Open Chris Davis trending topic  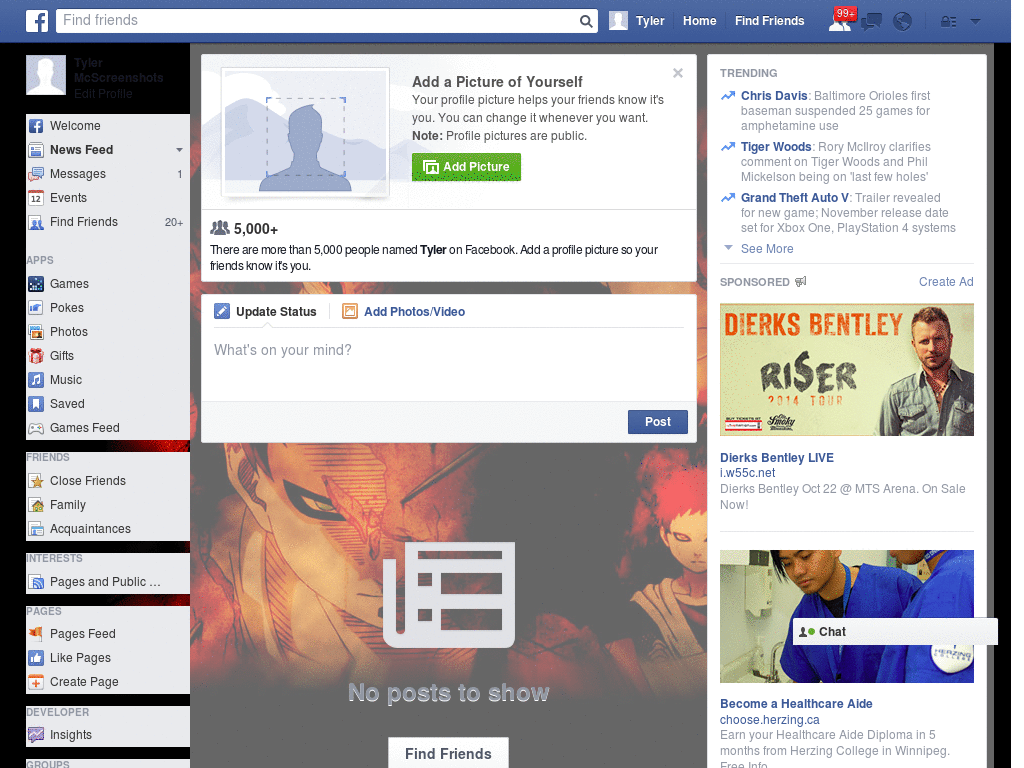774,95
